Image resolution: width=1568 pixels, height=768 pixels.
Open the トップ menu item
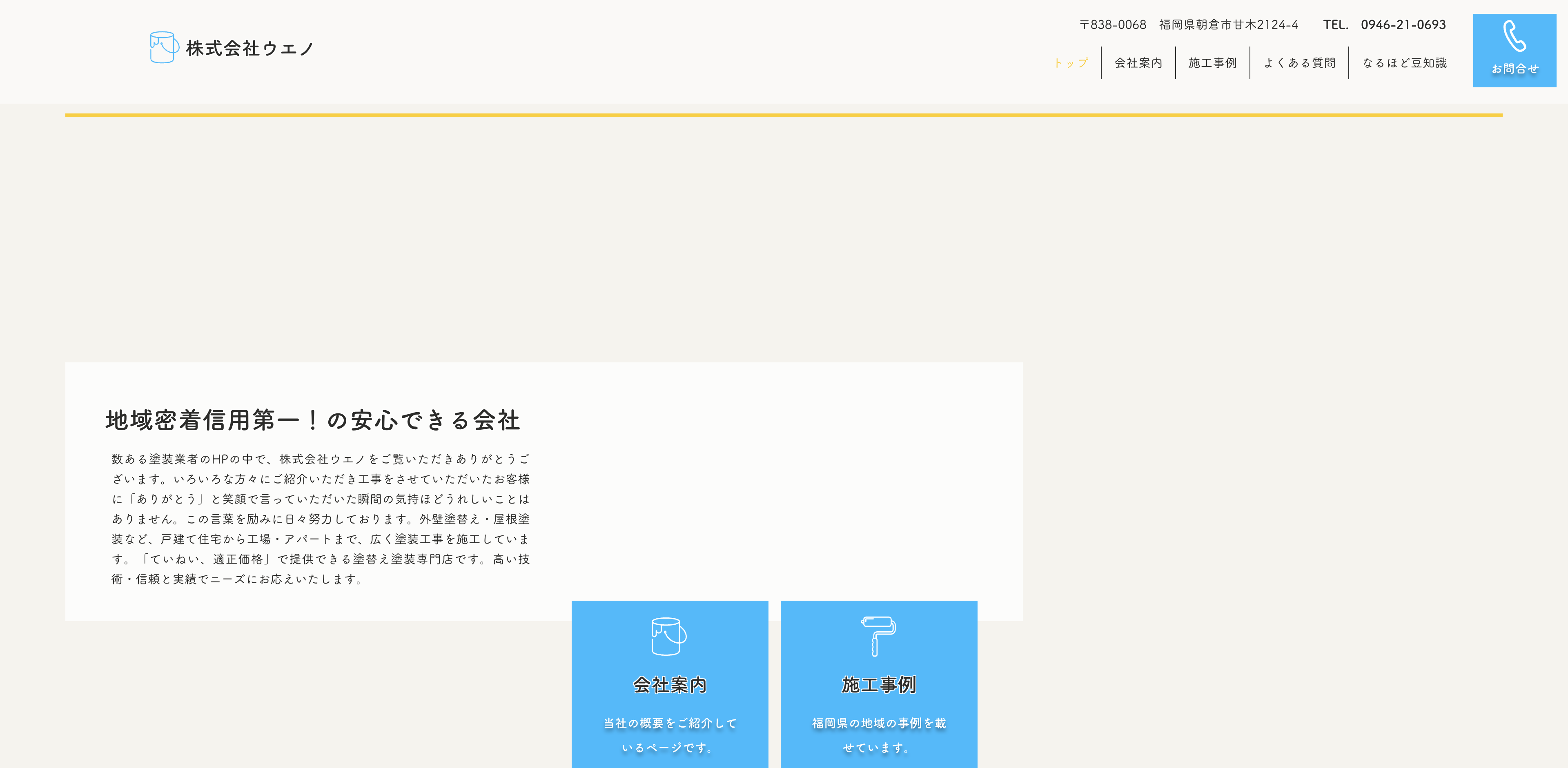point(1071,62)
